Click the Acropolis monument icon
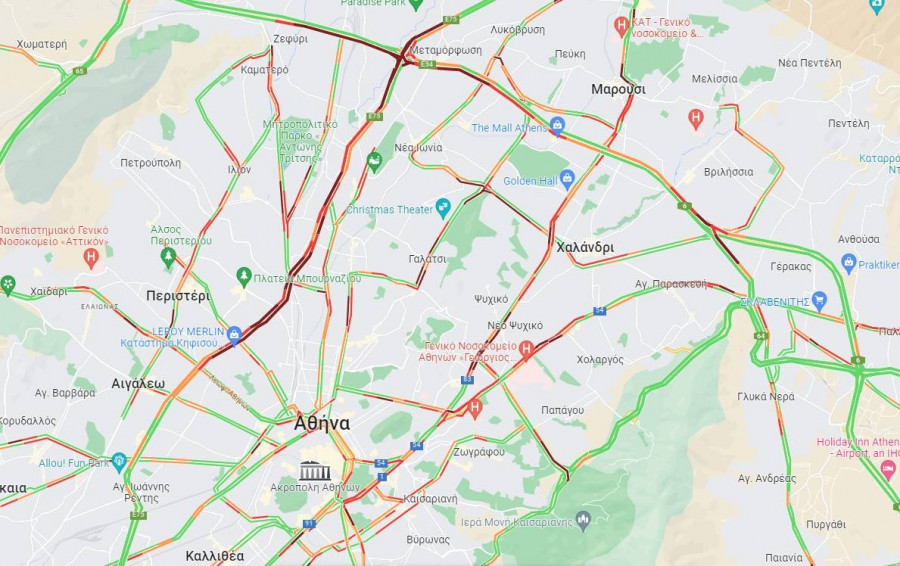Image resolution: width=900 pixels, height=566 pixels. [315, 471]
